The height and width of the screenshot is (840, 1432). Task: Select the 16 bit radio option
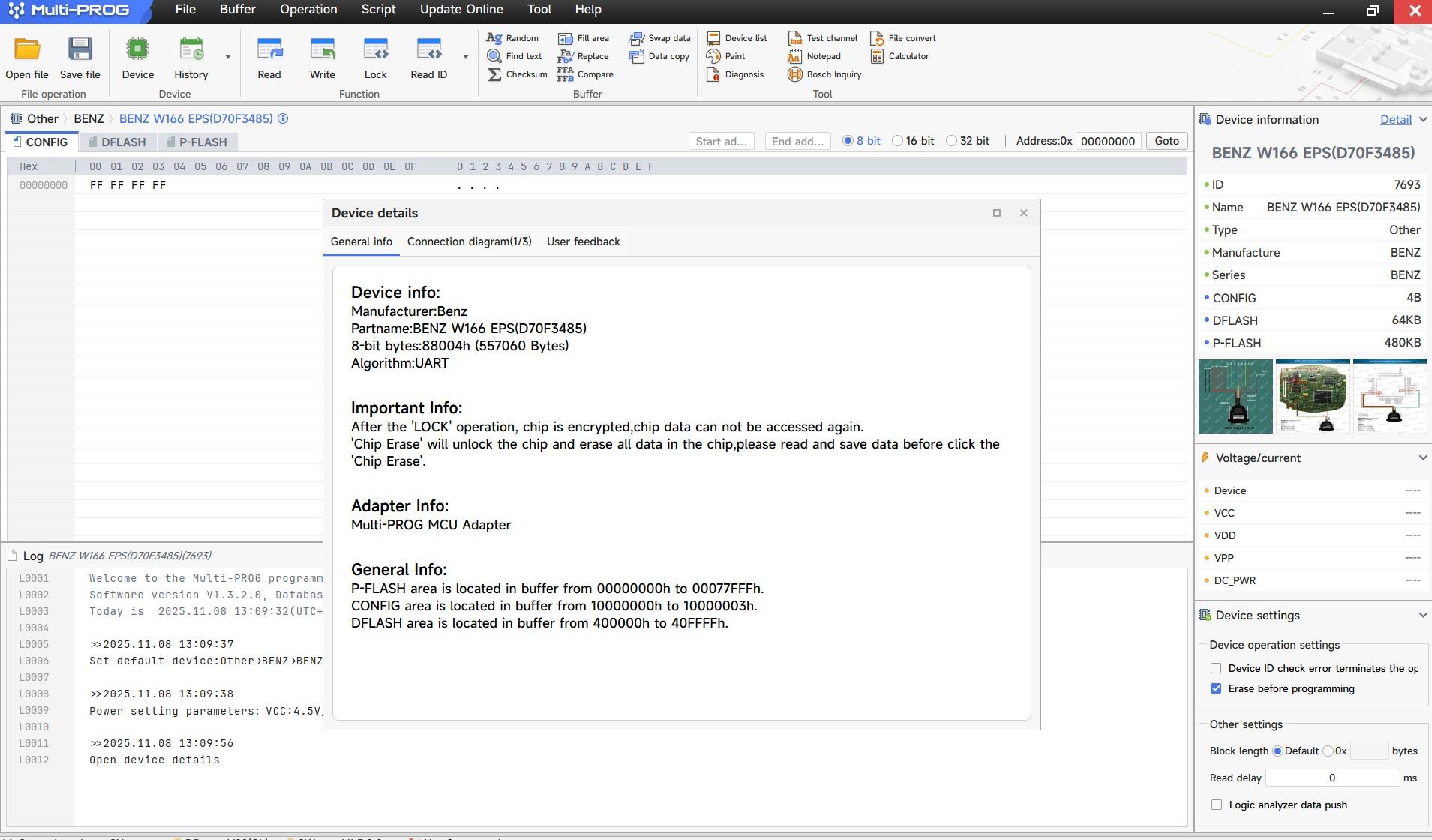pos(897,141)
